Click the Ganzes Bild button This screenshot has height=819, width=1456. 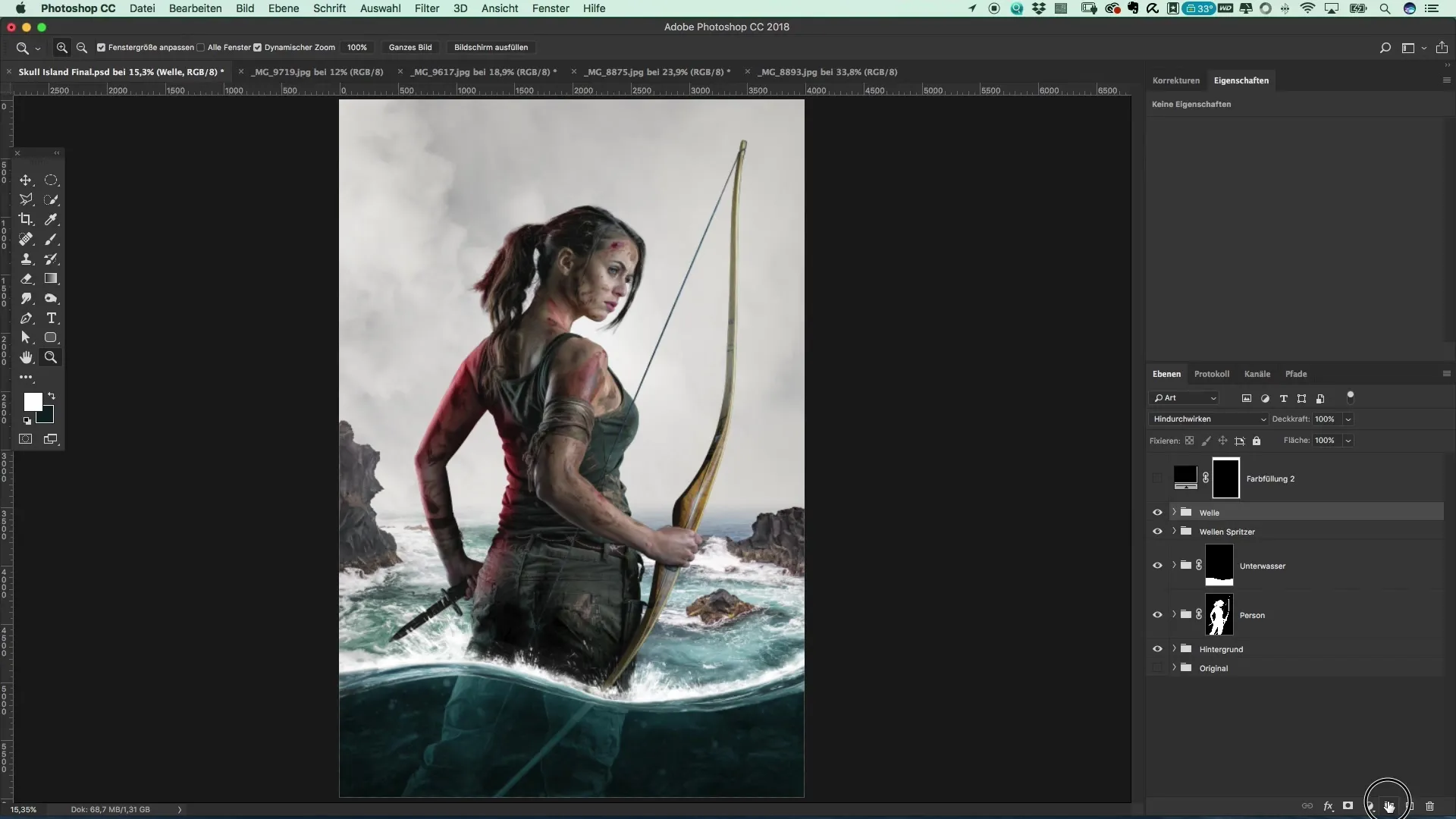click(410, 48)
